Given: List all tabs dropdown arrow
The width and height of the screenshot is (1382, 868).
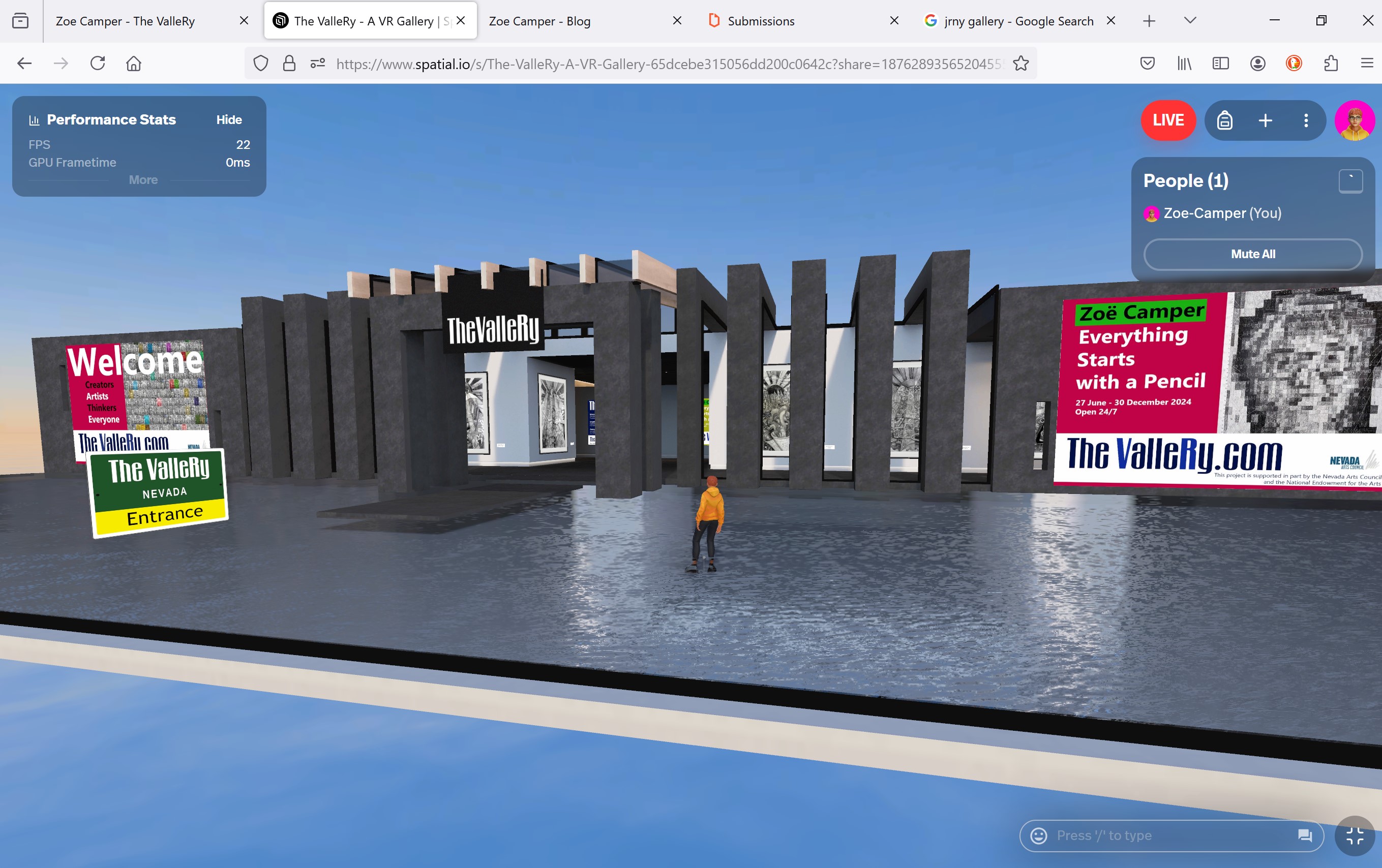Looking at the screenshot, I should click(x=1190, y=21).
